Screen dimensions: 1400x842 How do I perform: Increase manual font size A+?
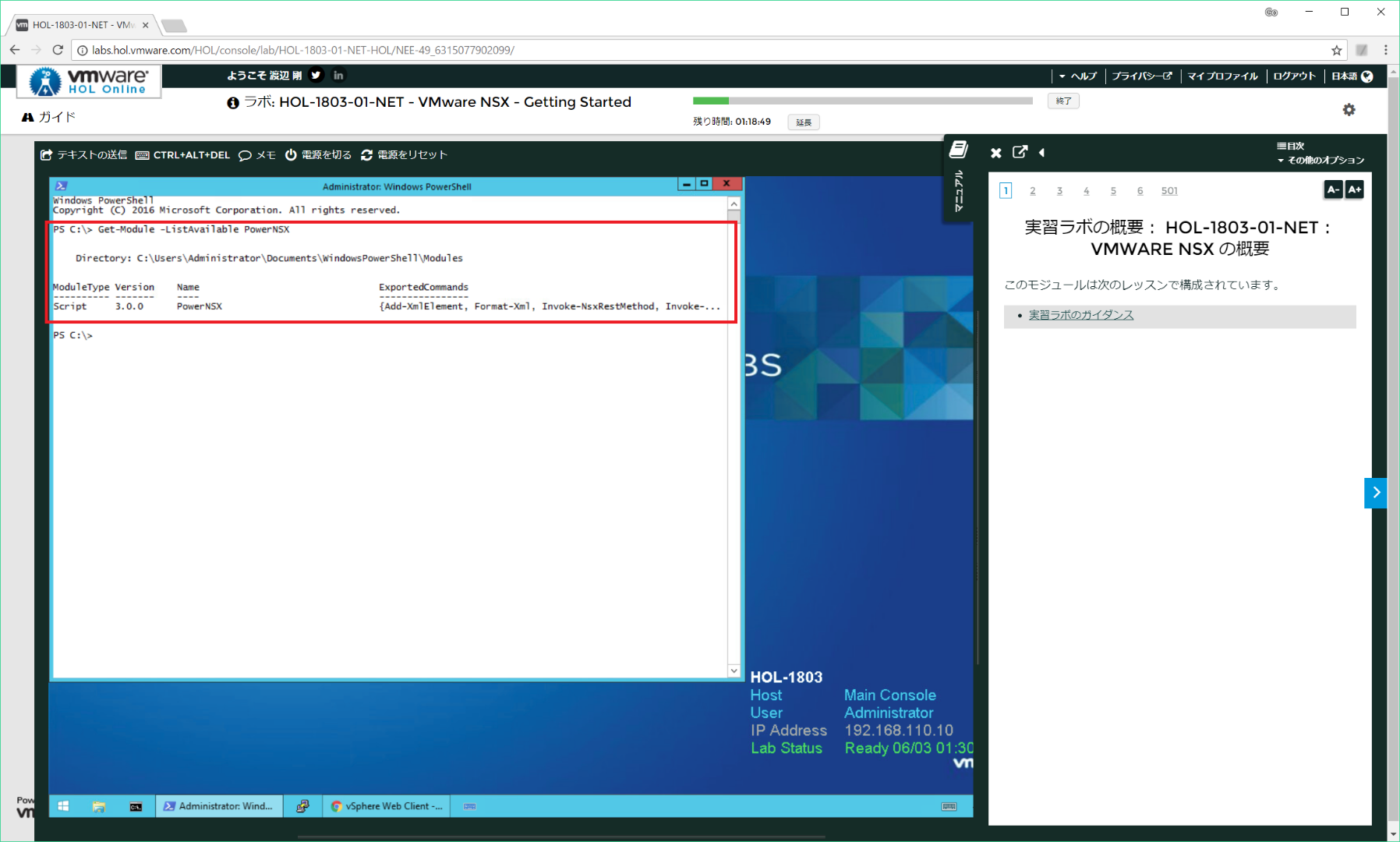(x=1355, y=189)
